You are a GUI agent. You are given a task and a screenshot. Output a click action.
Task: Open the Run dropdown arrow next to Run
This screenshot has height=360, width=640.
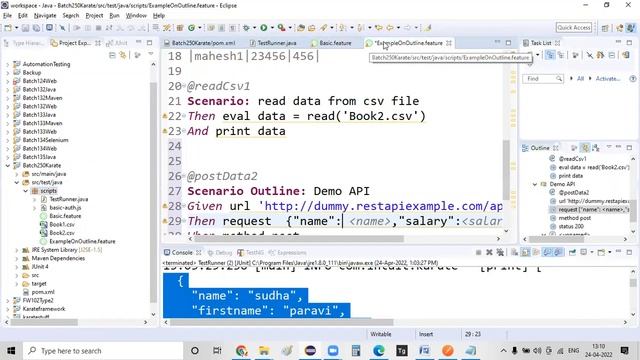pos(272,28)
